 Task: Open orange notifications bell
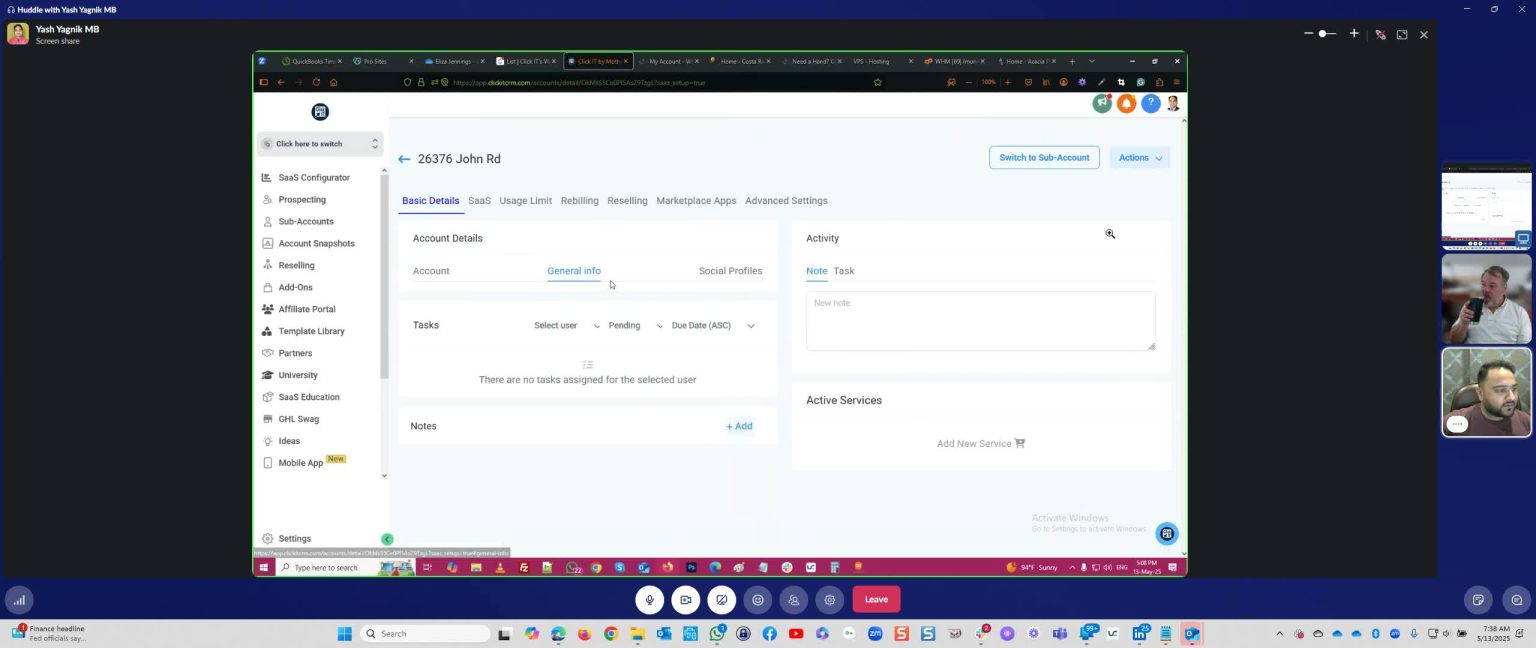tap(1126, 103)
